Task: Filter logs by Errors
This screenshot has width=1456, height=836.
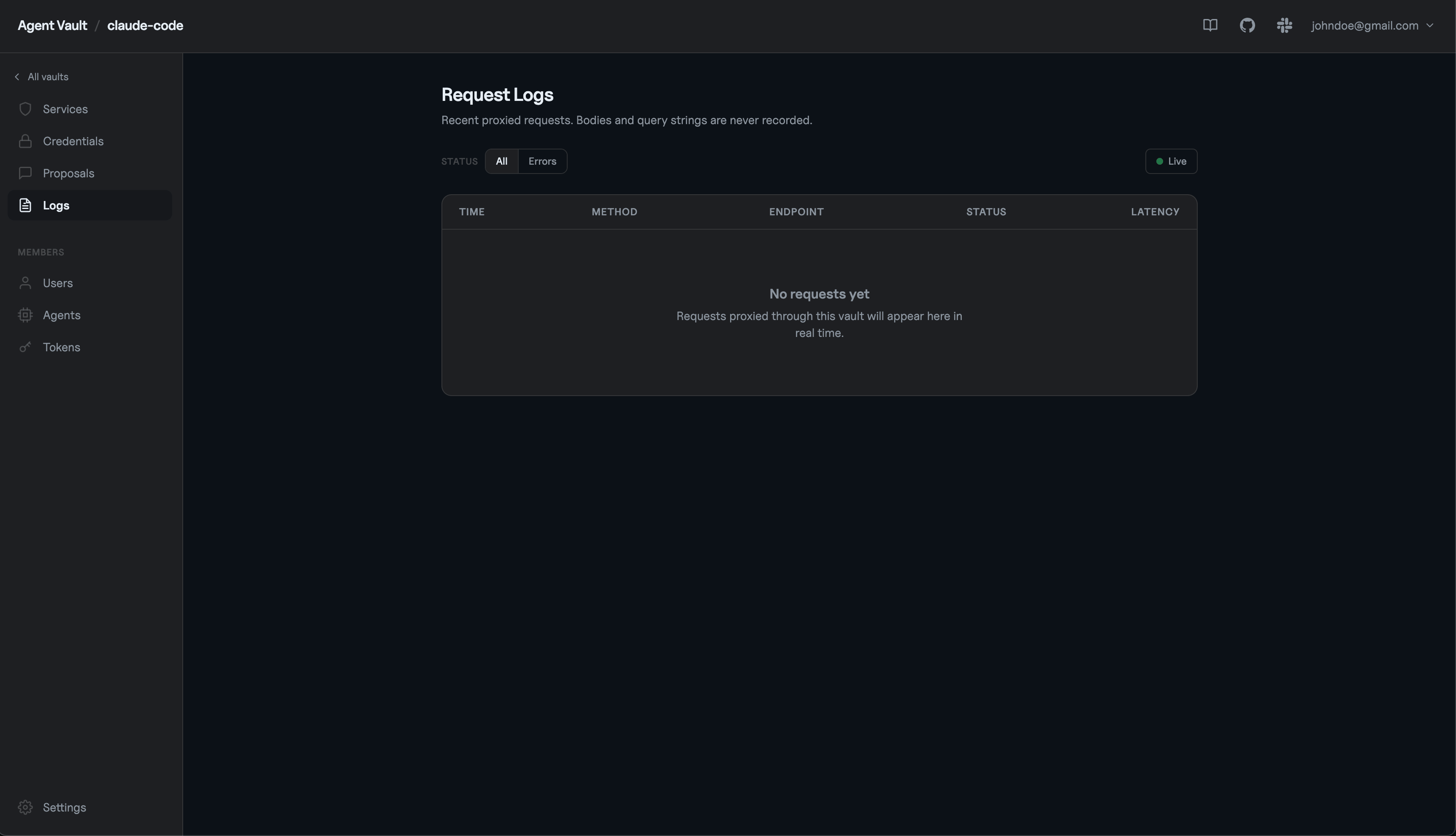Action: pos(542,161)
